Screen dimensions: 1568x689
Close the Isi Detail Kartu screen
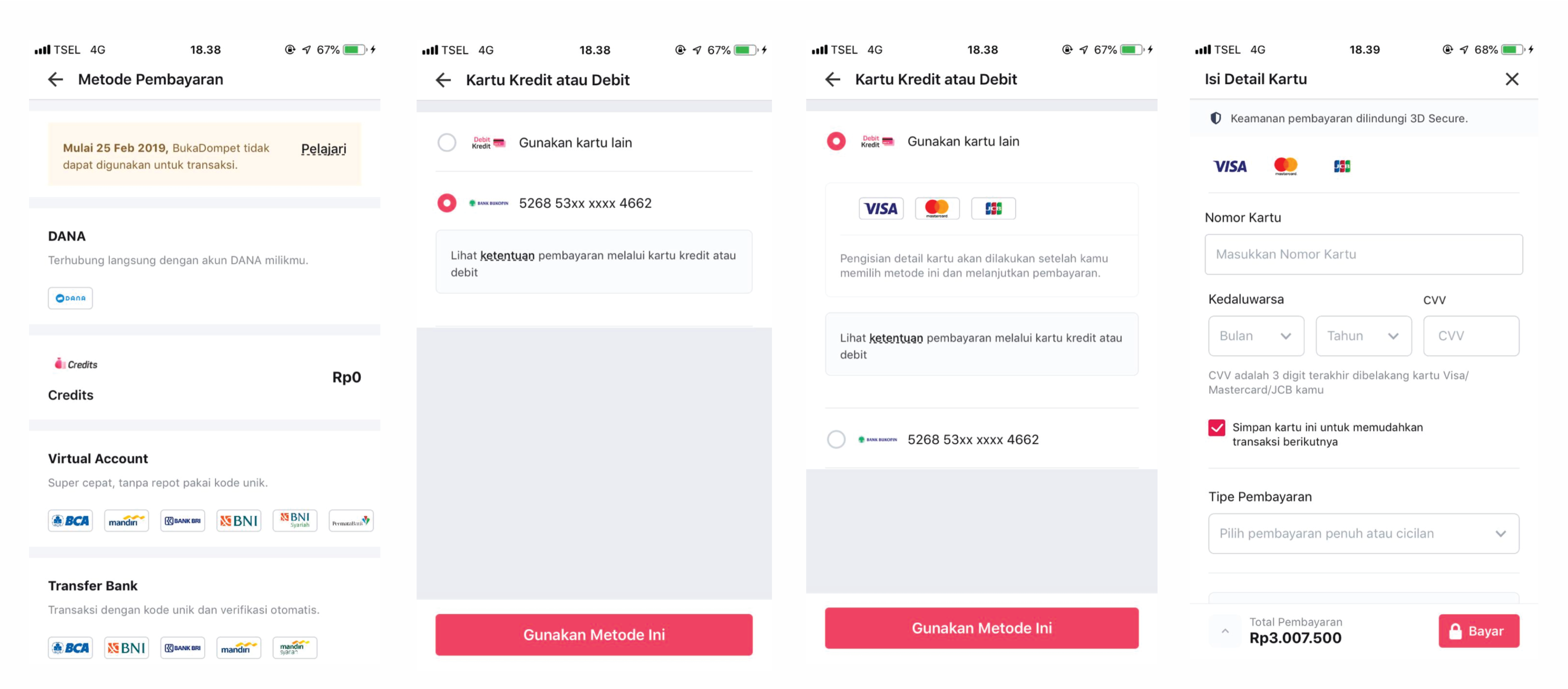click(x=1512, y=79)
